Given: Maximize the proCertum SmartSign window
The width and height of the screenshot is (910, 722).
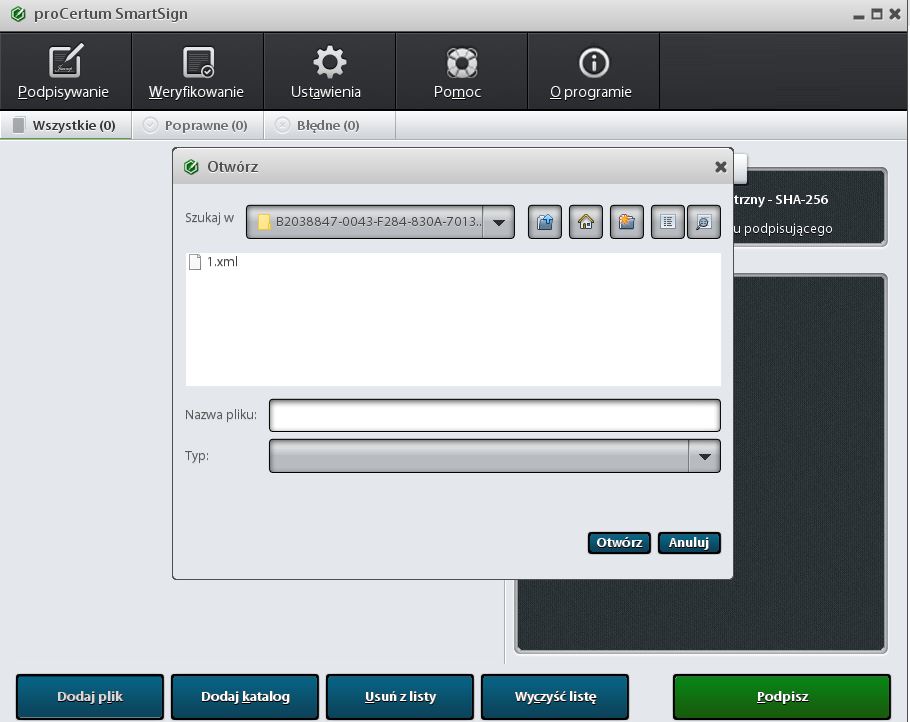Looking at the screenshot, I should coord(877,14).
